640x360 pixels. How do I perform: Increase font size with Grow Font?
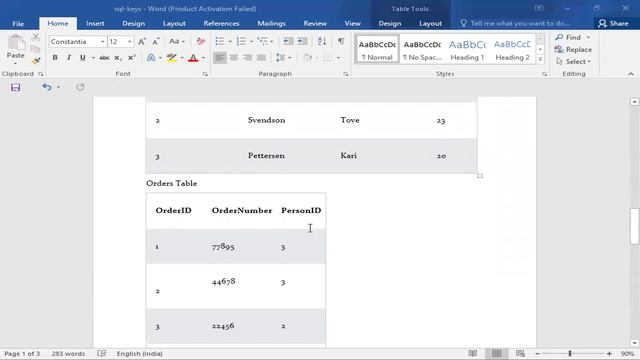[x=142, y=42]
